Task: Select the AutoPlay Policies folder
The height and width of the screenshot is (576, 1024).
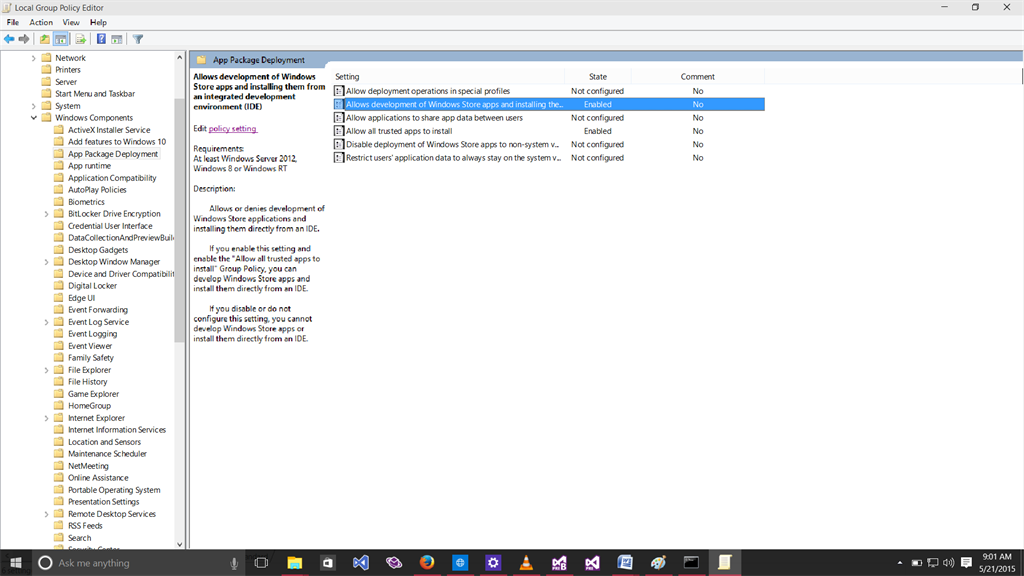Action: 97,190
